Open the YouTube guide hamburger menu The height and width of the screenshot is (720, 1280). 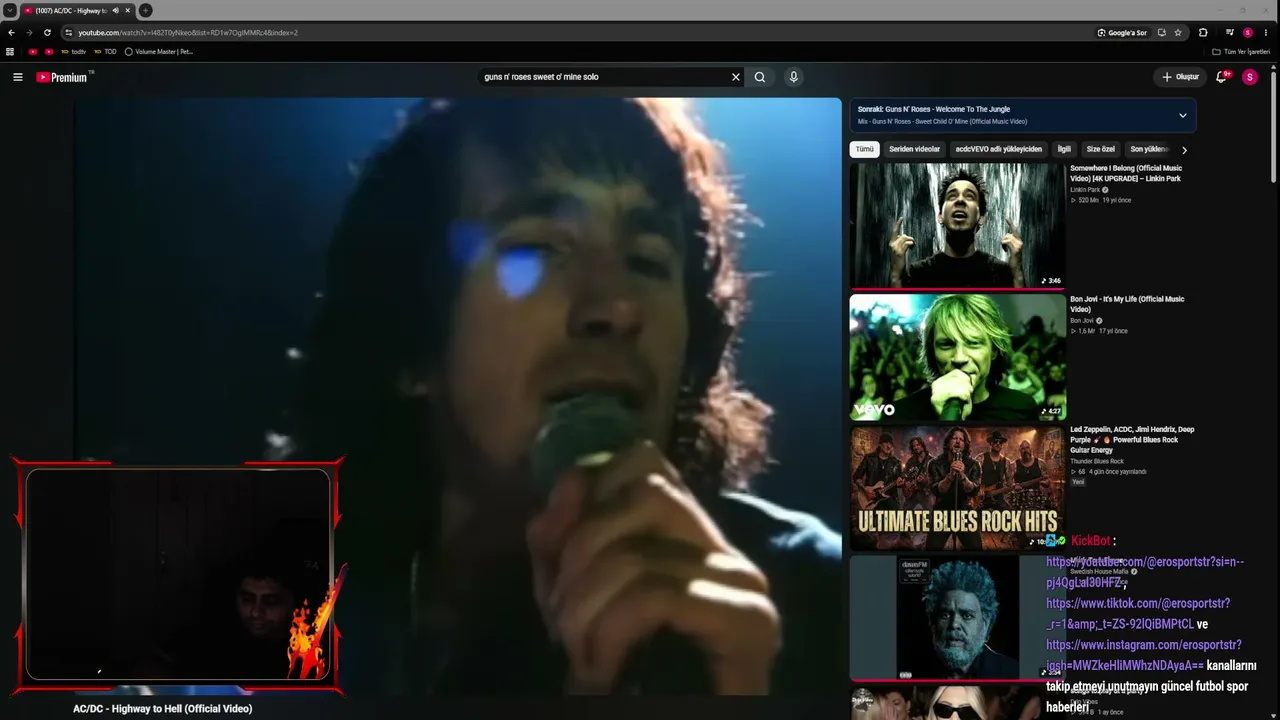tap(17, 77)
